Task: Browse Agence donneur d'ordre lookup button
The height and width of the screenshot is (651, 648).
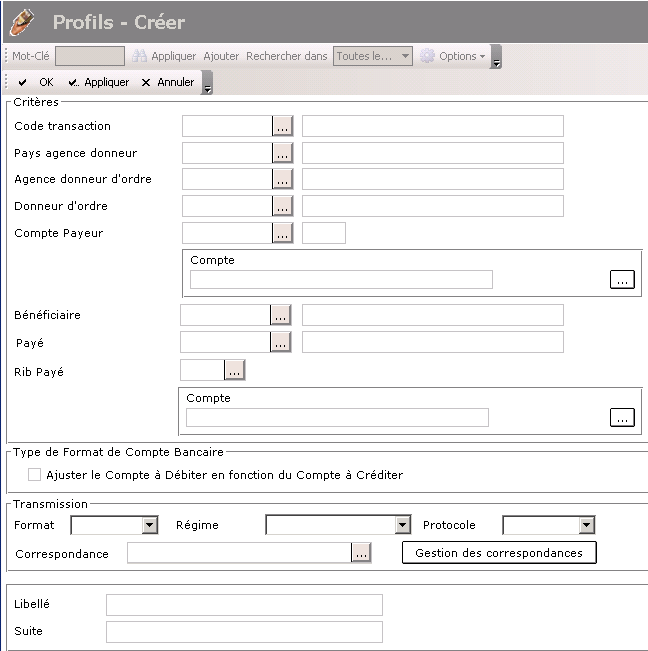Action: coord(282,179)
